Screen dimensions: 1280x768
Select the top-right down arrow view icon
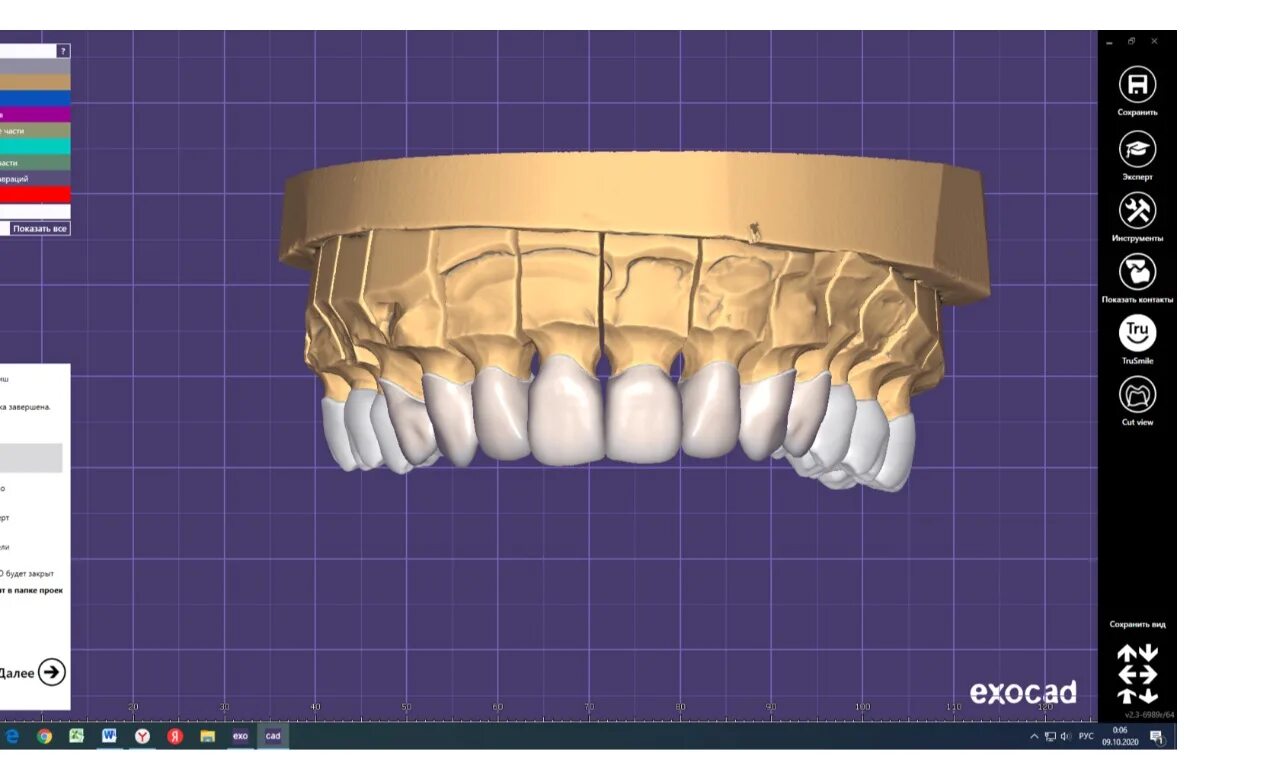[1148, 653]
